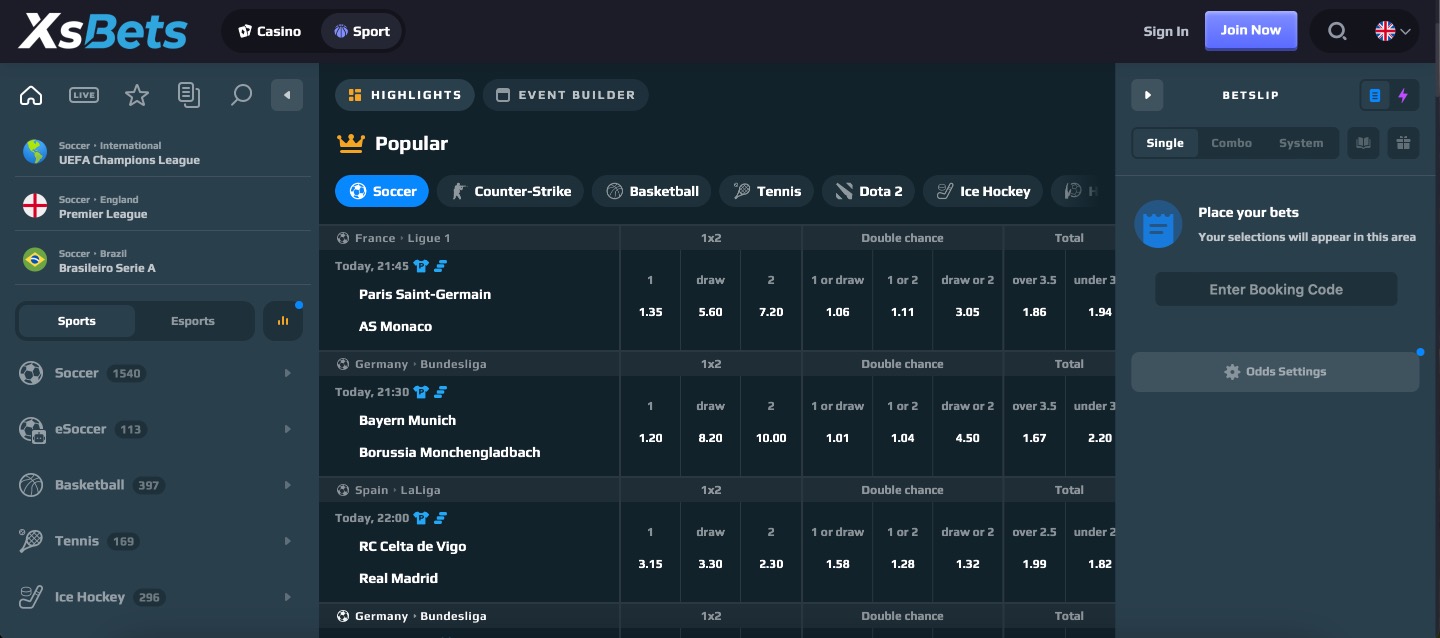Image resolution: width=1440 pixels, height=638 pixels.
Task: Click the header search magnifier icon
Action: [1337, 31]
